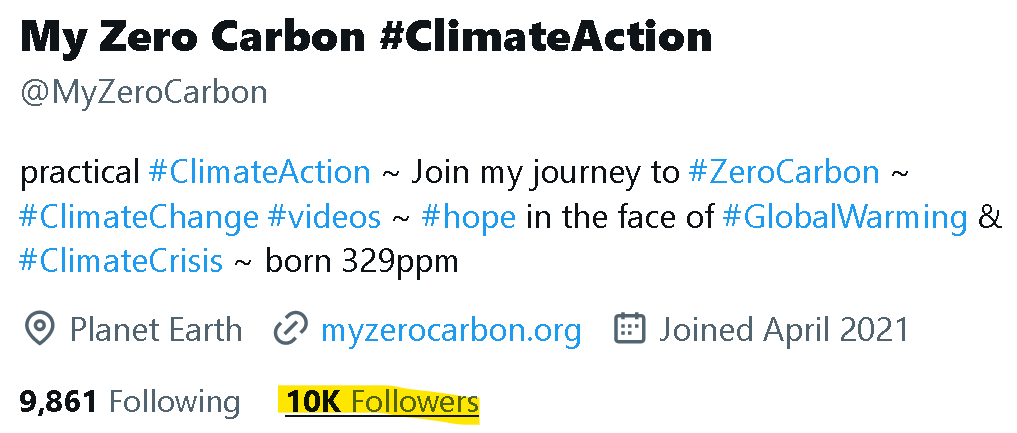This screenshot has height=433, width=1017.
Task: Click the @MyZeroCarbon handle
Action: pos(144,93)
